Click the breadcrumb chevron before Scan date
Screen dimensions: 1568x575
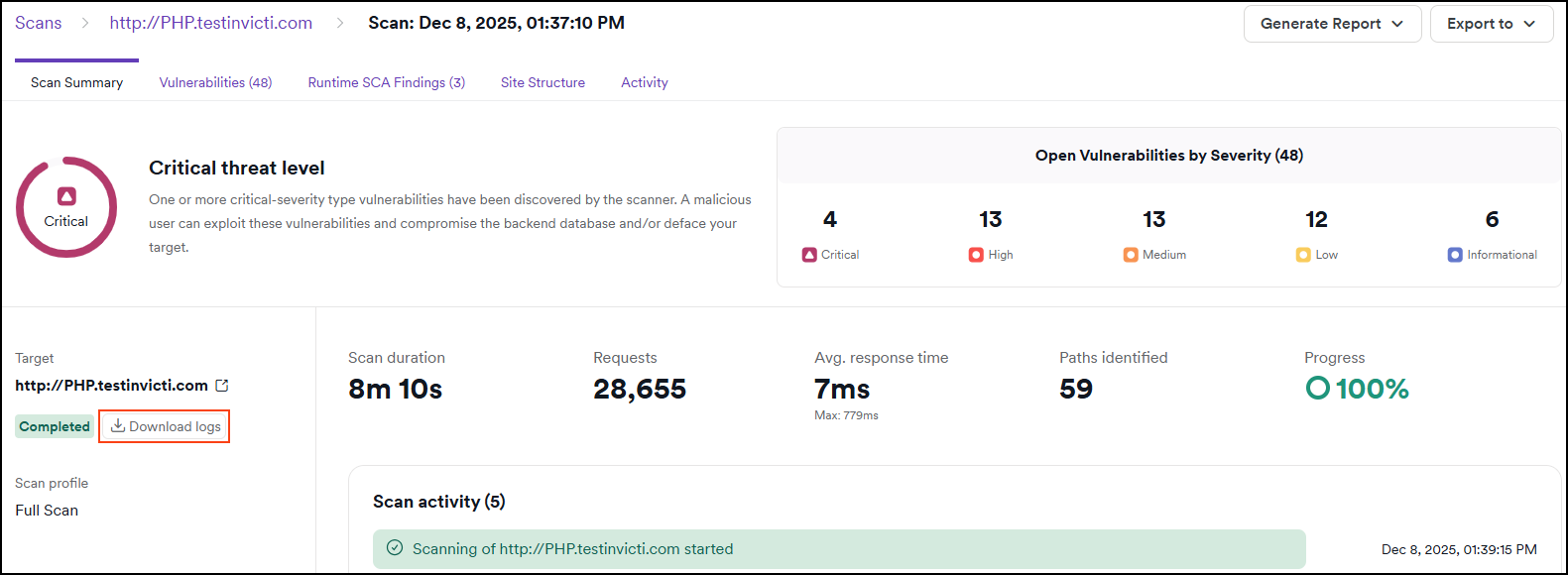tap(340, 23)
